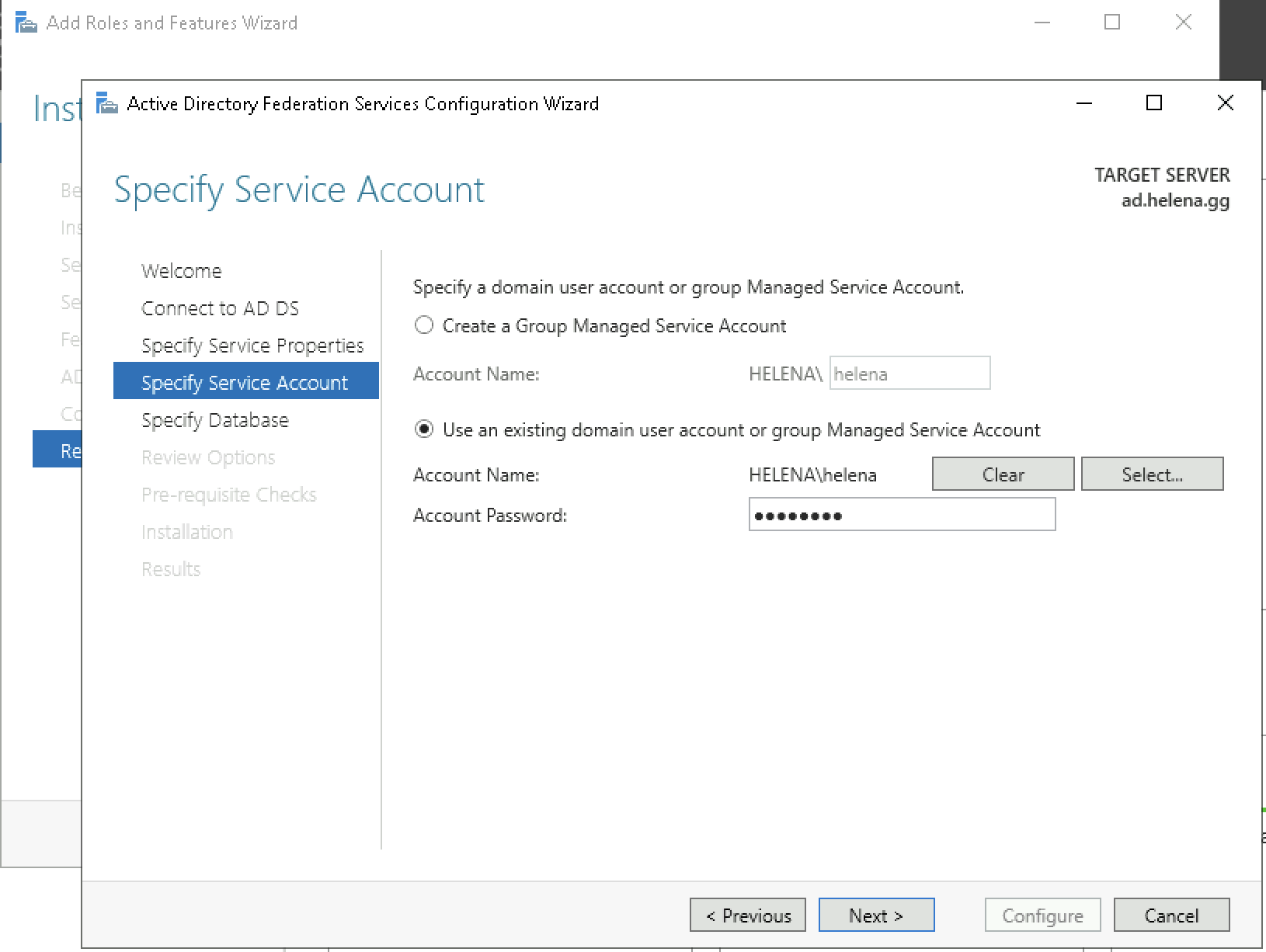Click the Account Password field
The image size is (1266, 952).
click(x=901, y=515)
